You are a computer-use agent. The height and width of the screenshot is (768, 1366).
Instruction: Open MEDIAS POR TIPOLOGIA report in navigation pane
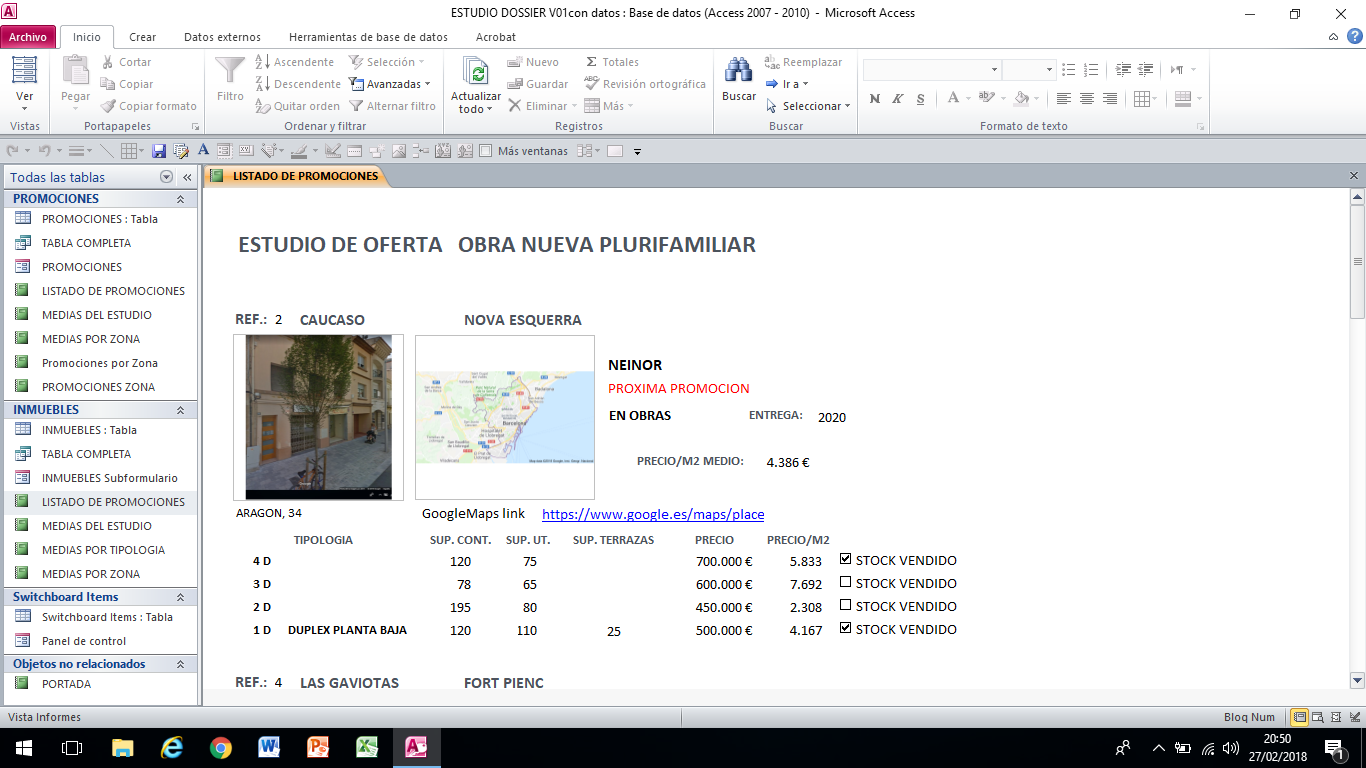(x=103, y=550)
